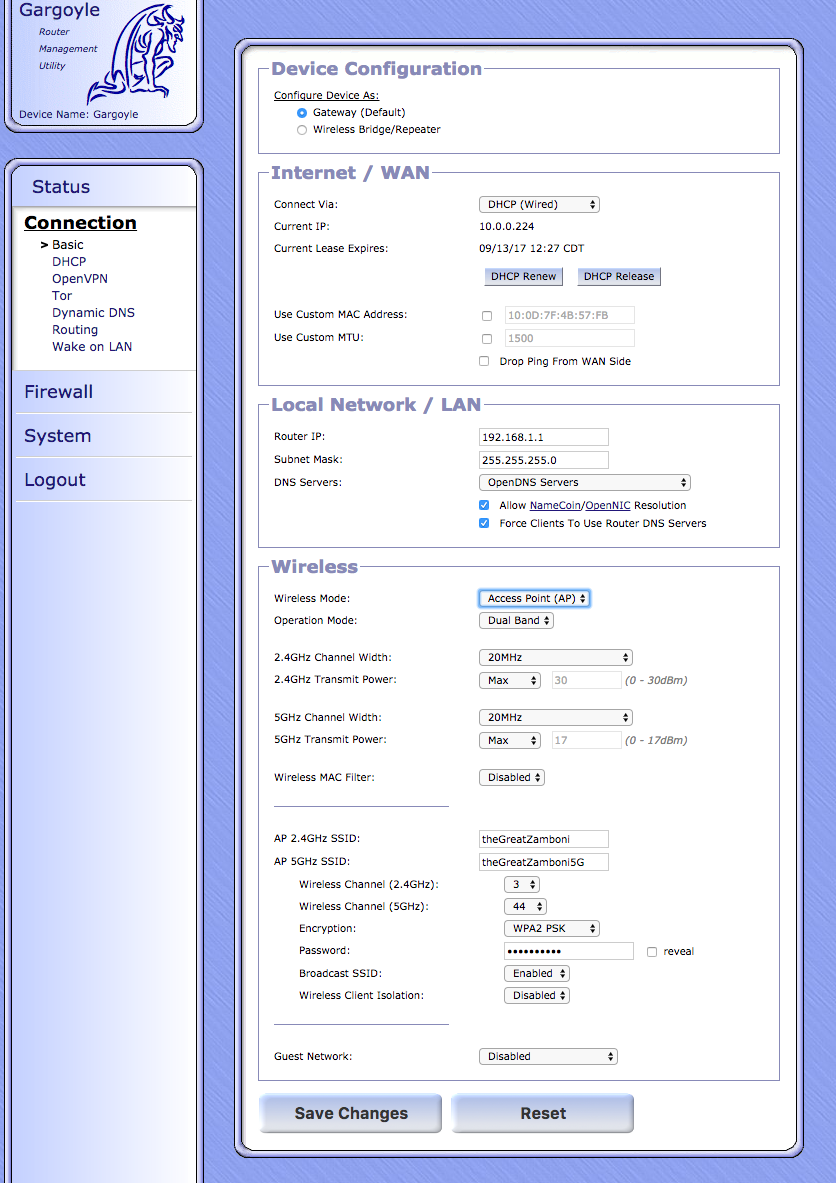The height and width of the screenshot is (1183, 836).
Task: Open the Broadcast SSID dropdown
Action: tap(536, 973)
